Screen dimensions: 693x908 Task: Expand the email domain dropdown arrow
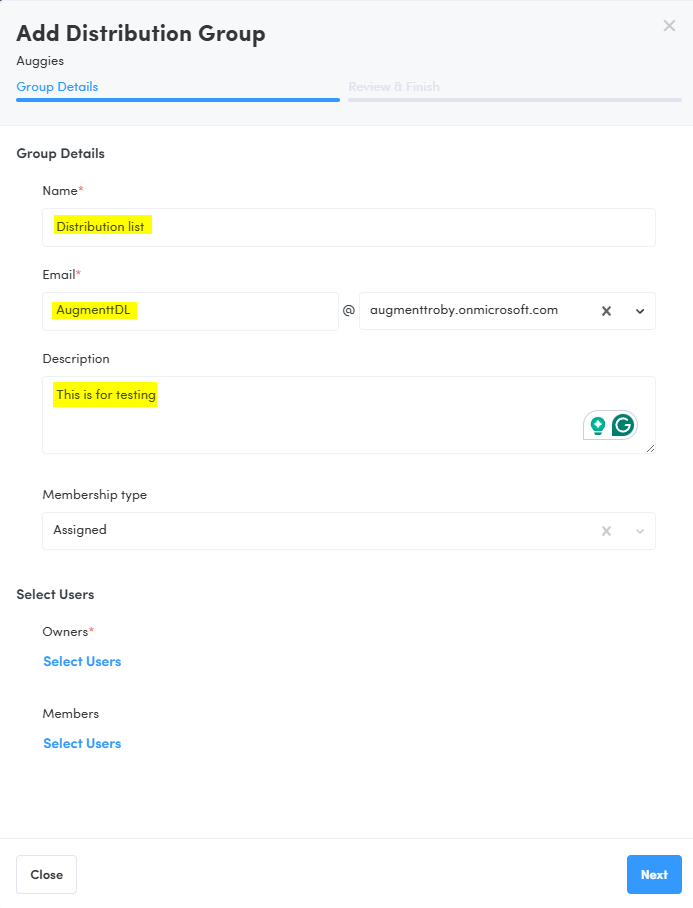point(640,311)
